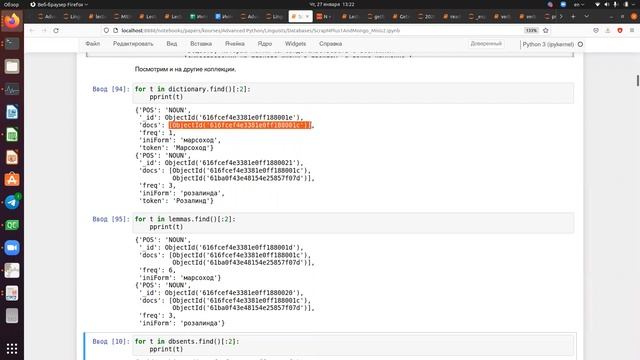Open the Widgets menu
Viewport: 640px width, 360px height.
point(296,44)
